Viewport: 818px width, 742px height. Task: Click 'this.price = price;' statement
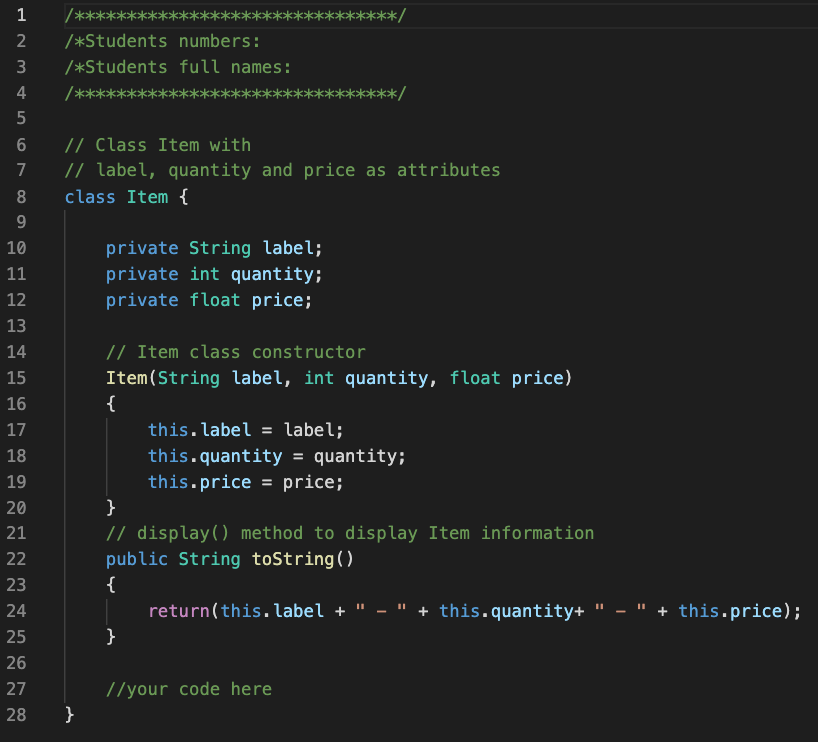tap(245, 482)
